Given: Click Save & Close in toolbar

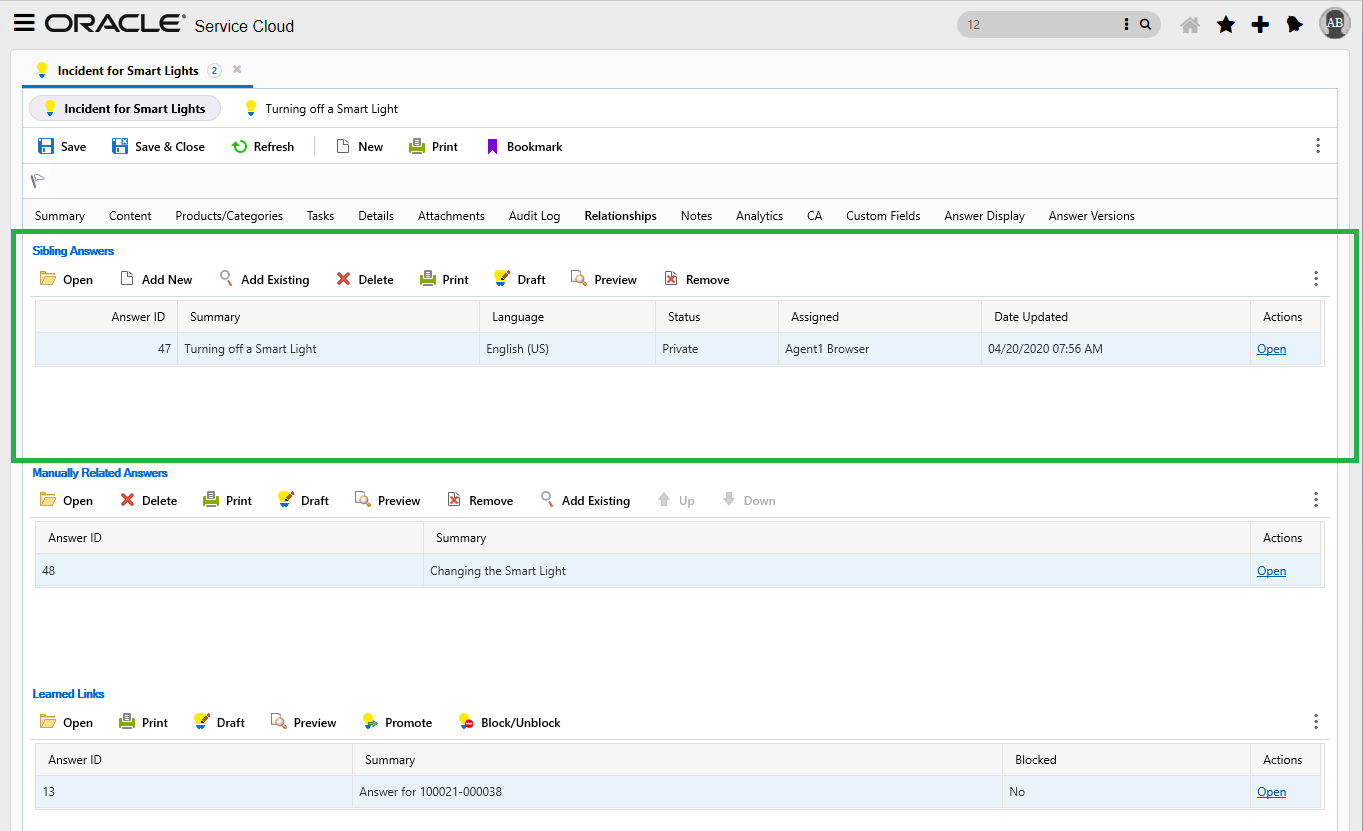Looking at the screenshot, I should pyautogui.click(x=158, y=147).
